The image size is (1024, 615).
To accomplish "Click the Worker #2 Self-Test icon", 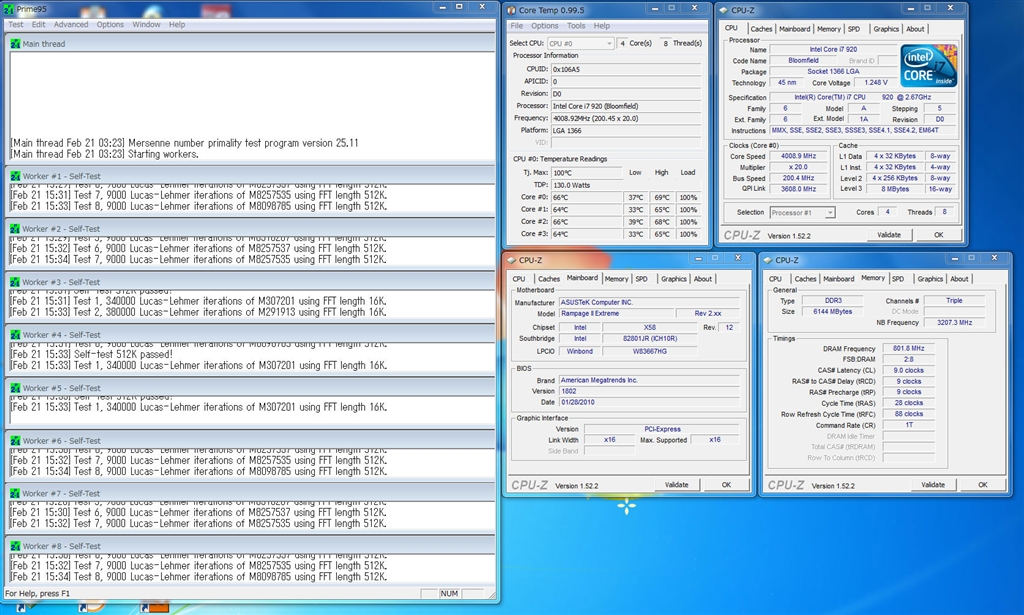I will [15, 229].
